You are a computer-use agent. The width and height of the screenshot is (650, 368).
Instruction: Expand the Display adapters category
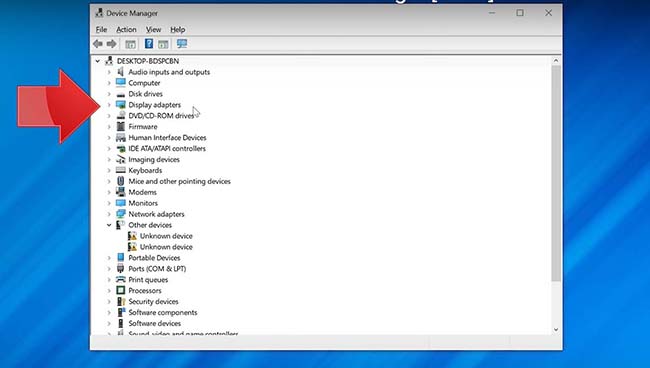point(109,104)
